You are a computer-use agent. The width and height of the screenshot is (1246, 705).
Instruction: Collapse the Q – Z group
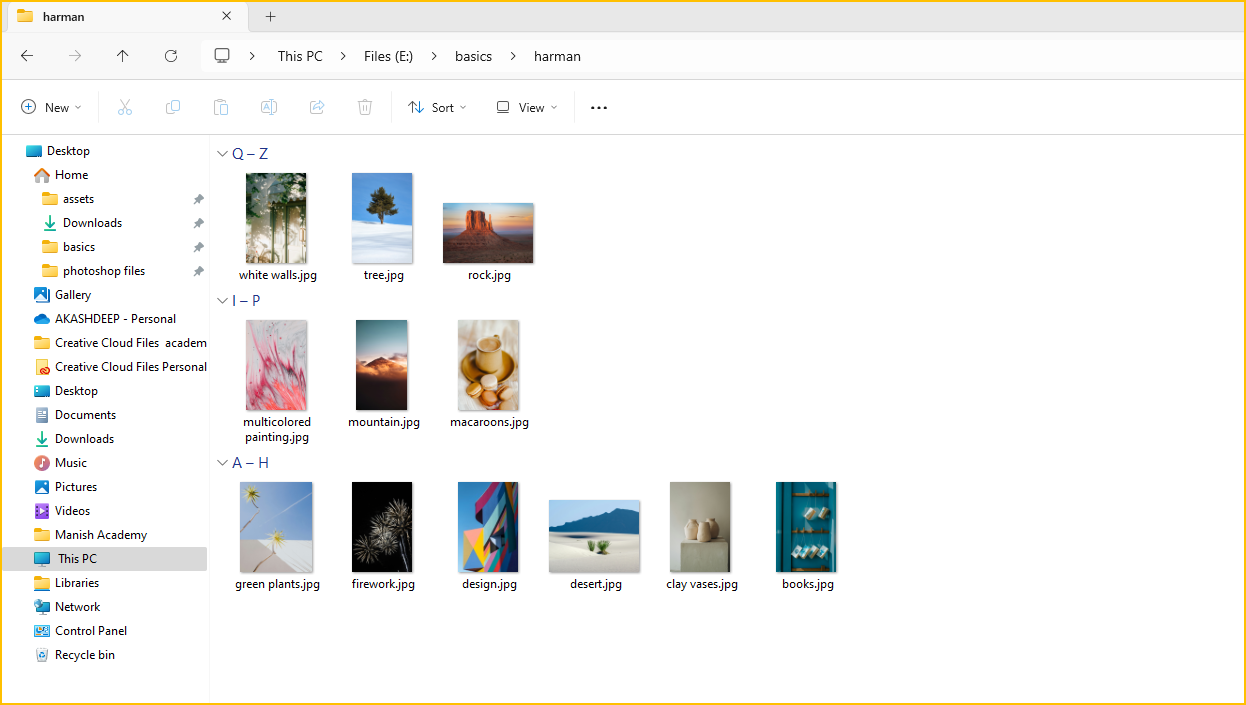click(222, 154)
